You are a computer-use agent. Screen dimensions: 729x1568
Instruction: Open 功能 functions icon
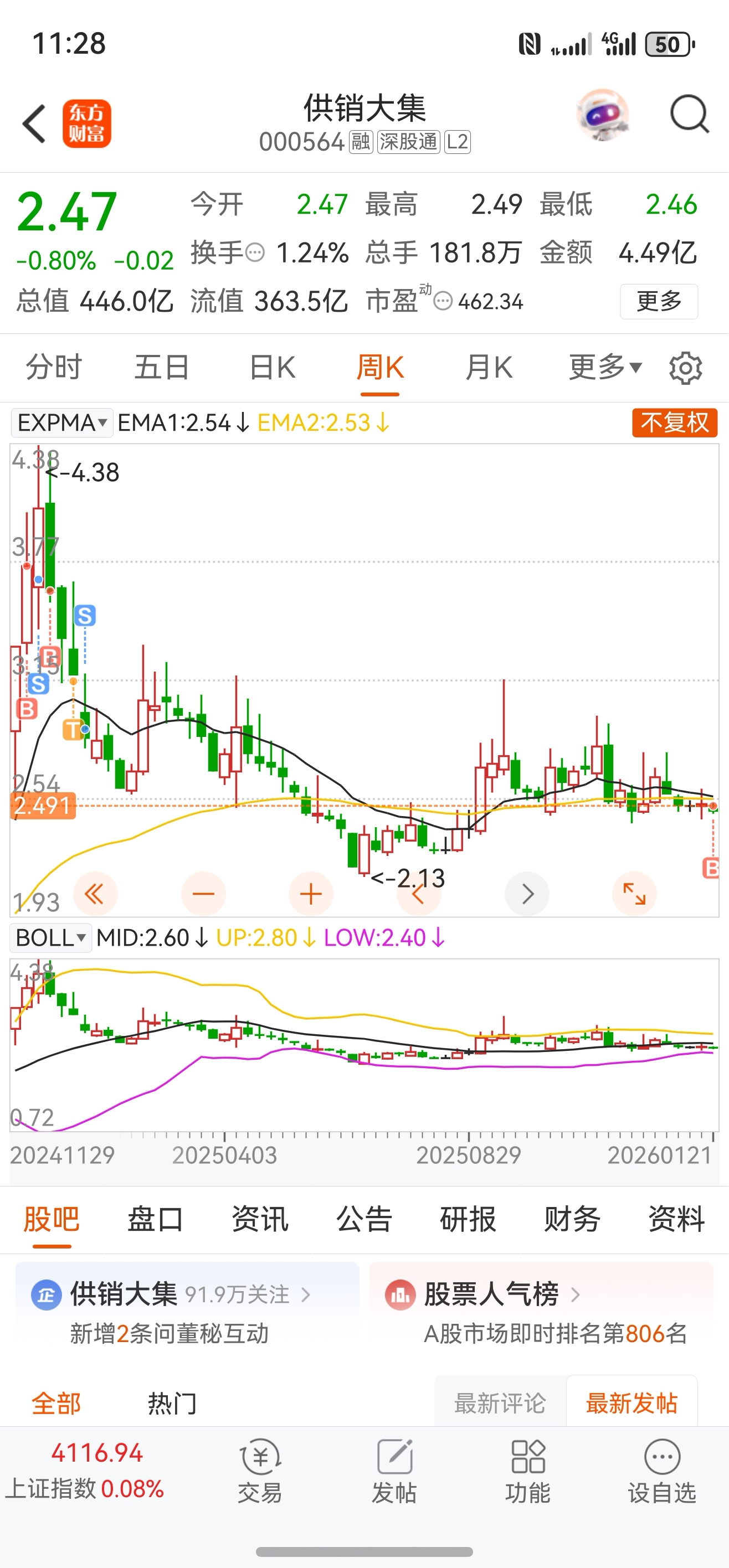pyautogui.click(x=528, y=1471)
